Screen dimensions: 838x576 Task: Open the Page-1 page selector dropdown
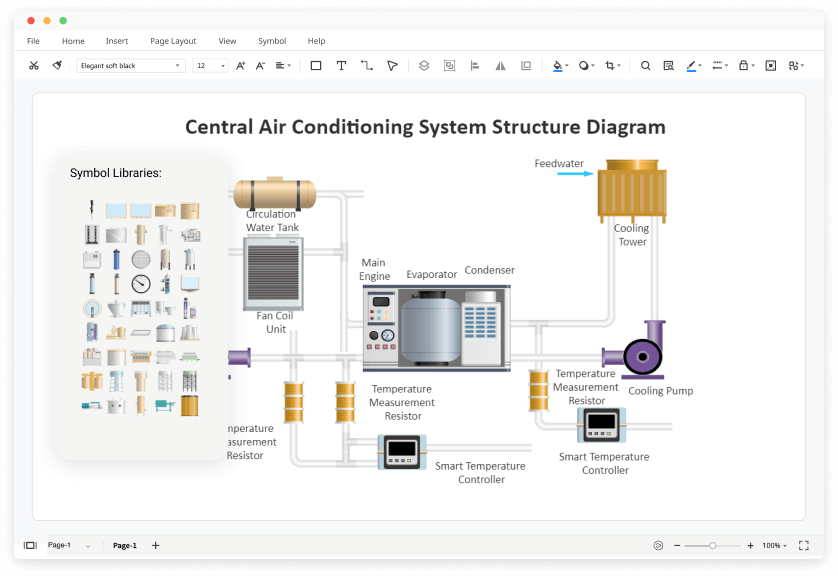point(69,546)
